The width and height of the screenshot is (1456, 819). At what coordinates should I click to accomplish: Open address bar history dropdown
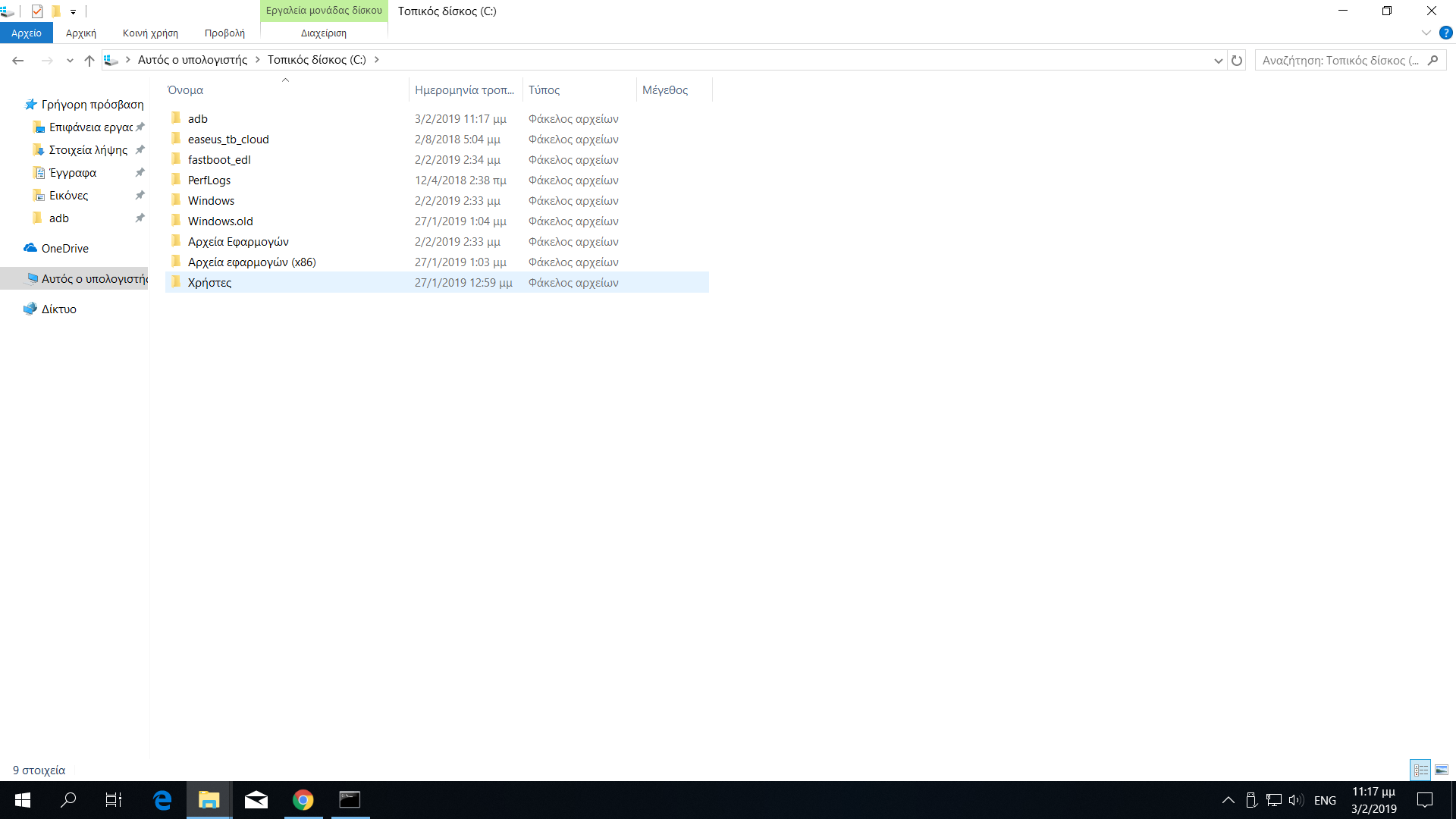(x=1218, y=61)
